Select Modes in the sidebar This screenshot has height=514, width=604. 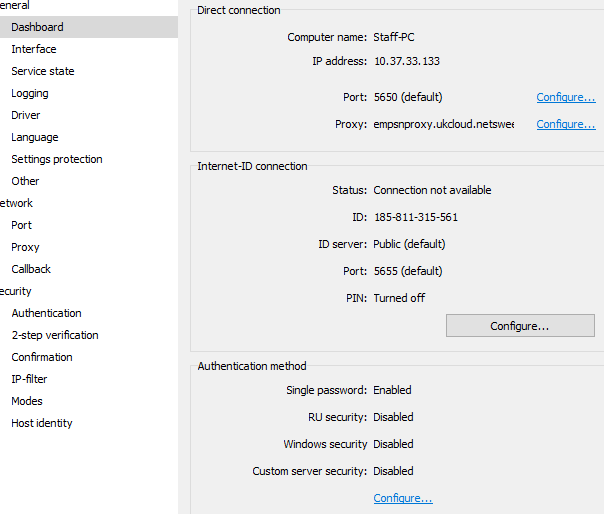pyautogui.click(x=27, y=401)
